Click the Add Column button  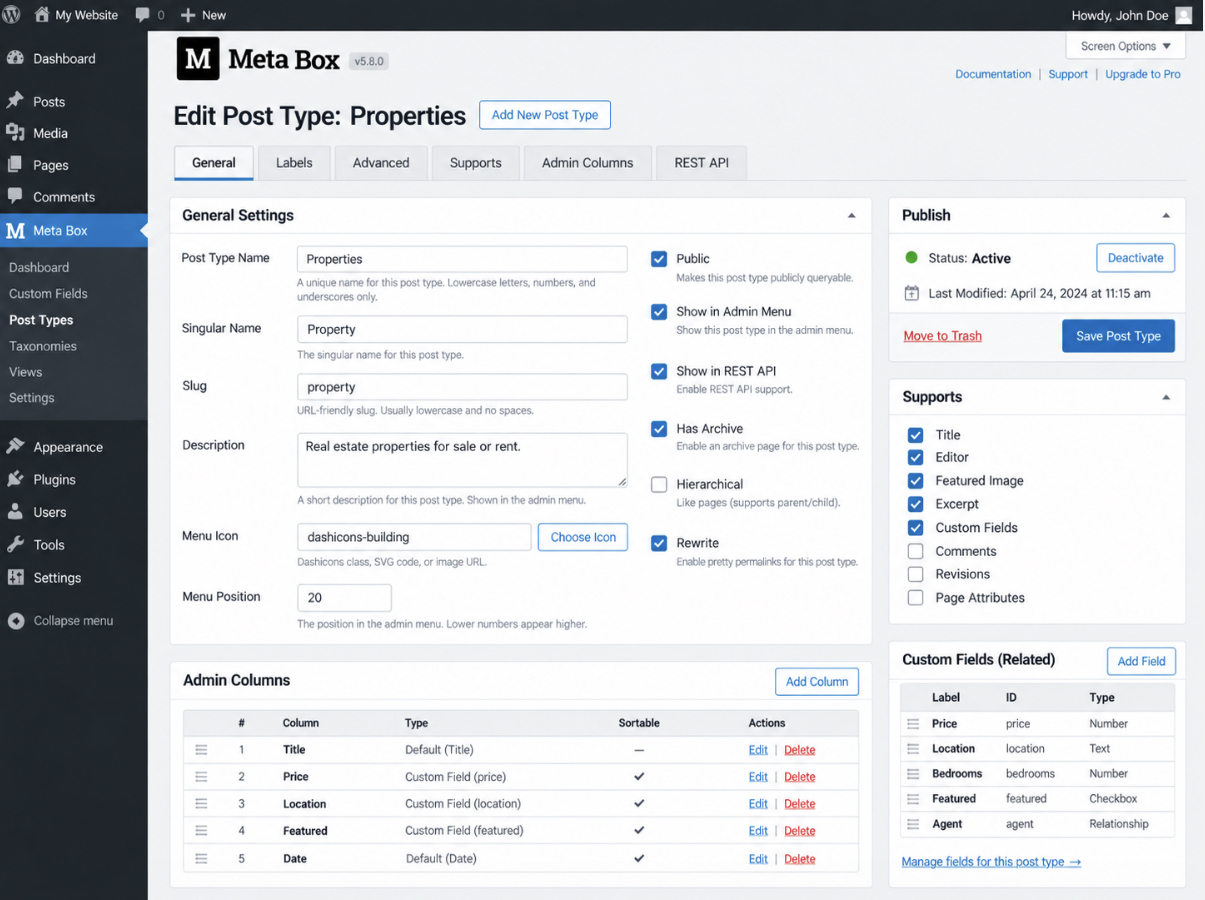point(817,682)
